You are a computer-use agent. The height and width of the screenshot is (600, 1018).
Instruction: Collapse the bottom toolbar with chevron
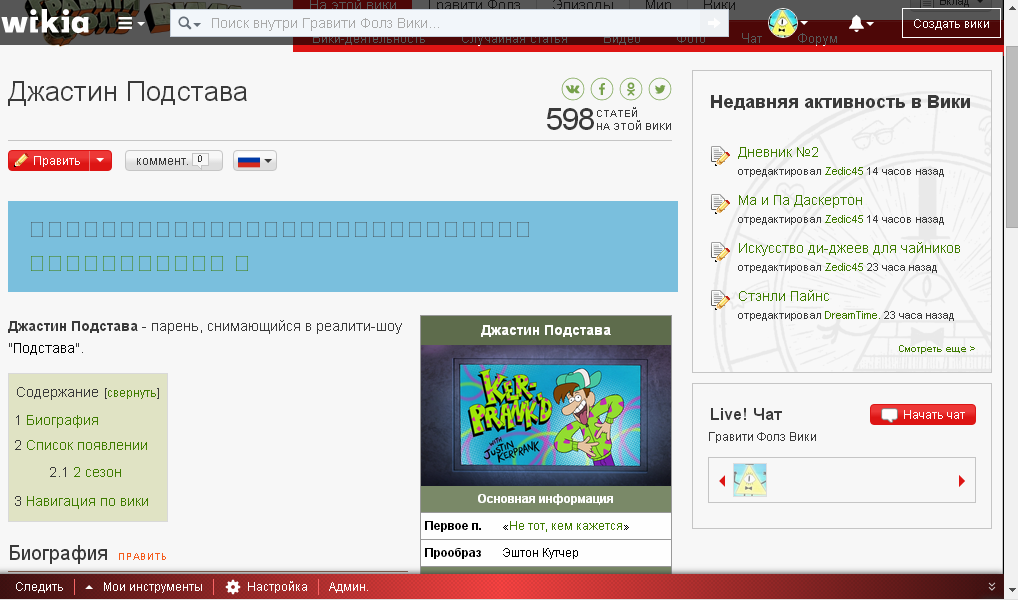(991, 587)
